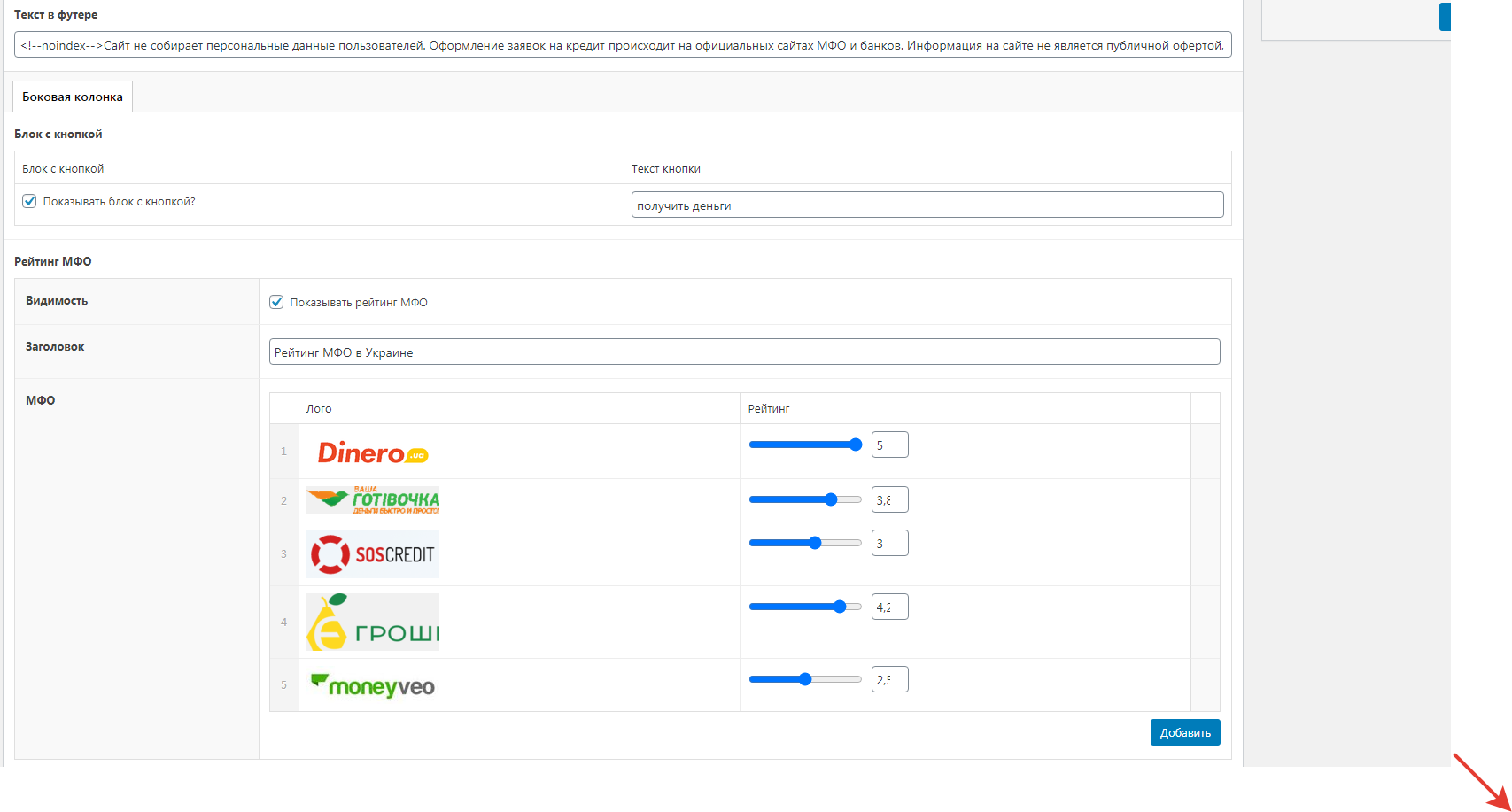
Task: Click the Є Гроші rating slider
Action: pos(805,607)
